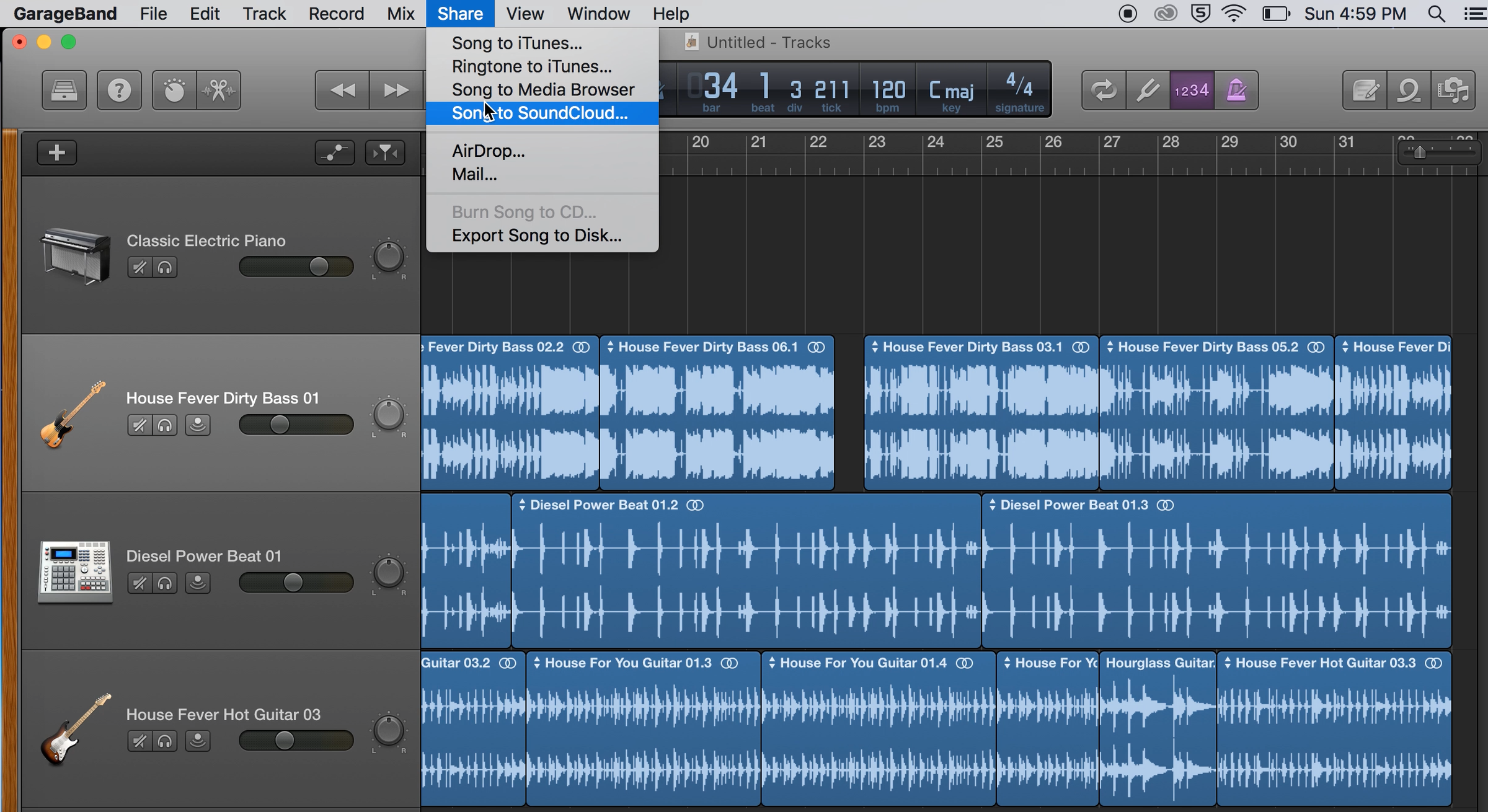Open the Library with the drawer icon
1488x812 pixels.
pos(64,90)
